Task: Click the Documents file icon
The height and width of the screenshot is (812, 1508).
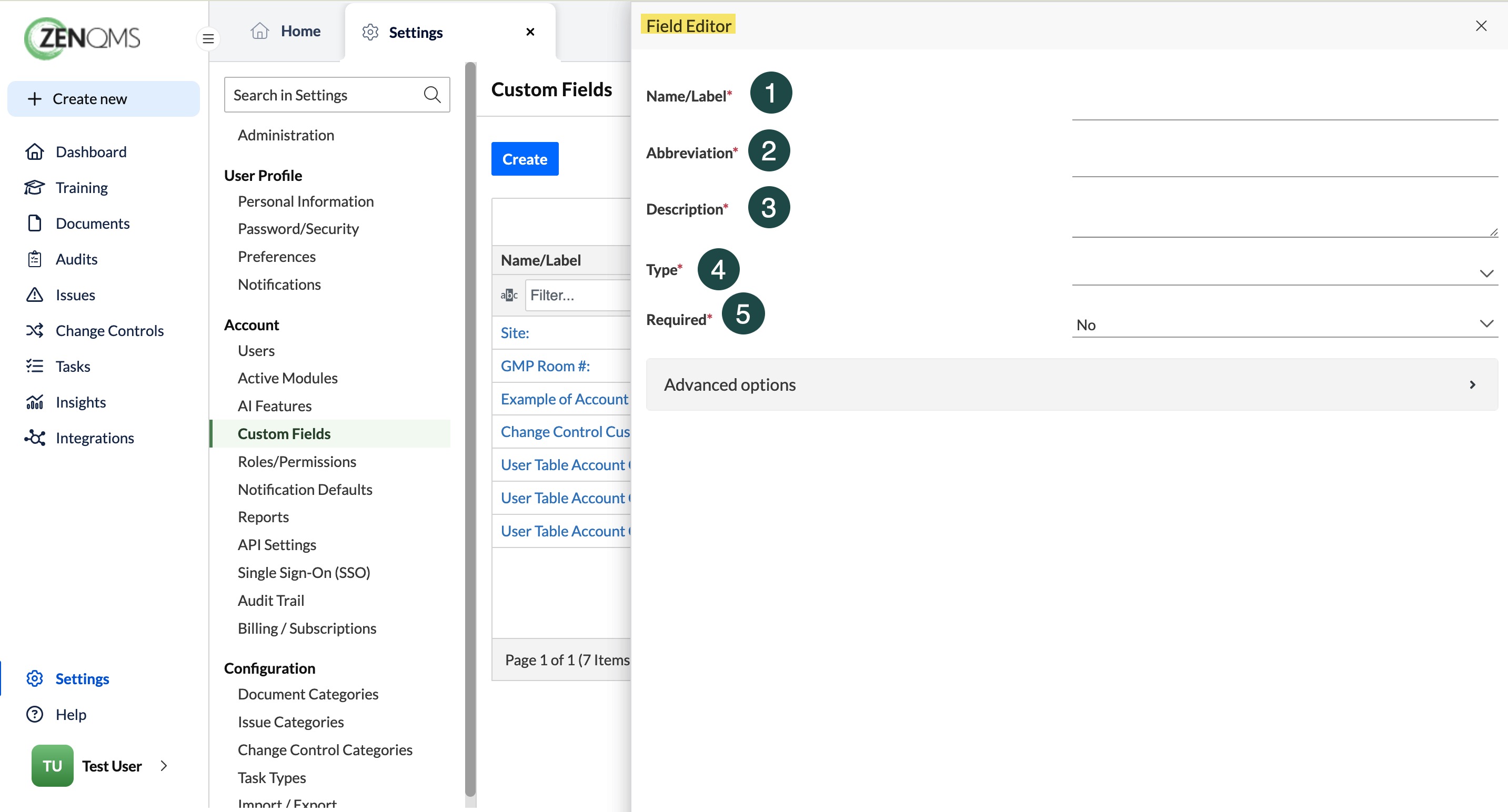Action: coord(35,223)
